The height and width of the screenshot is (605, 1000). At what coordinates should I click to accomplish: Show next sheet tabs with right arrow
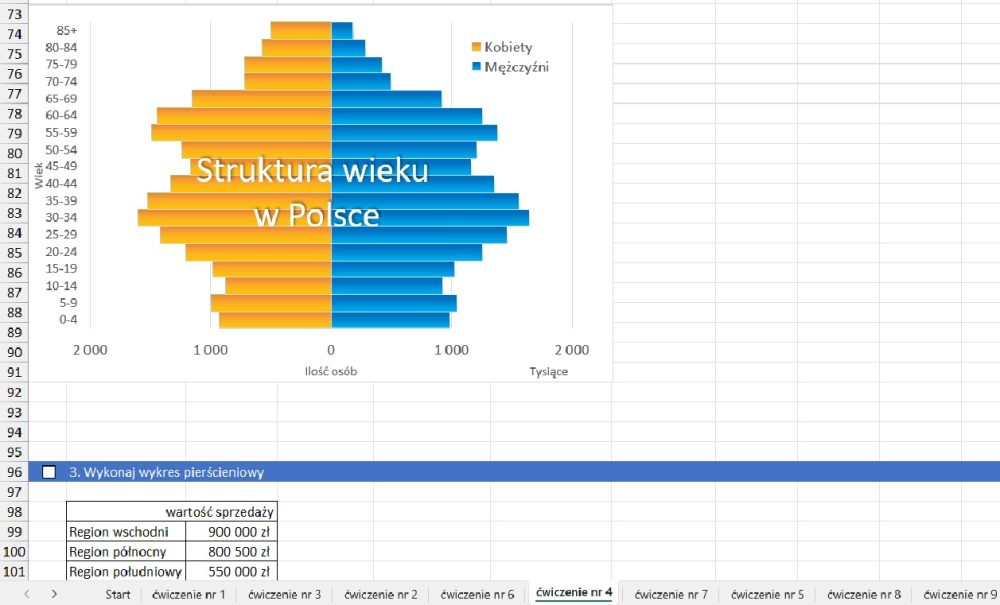coord(54,594)
